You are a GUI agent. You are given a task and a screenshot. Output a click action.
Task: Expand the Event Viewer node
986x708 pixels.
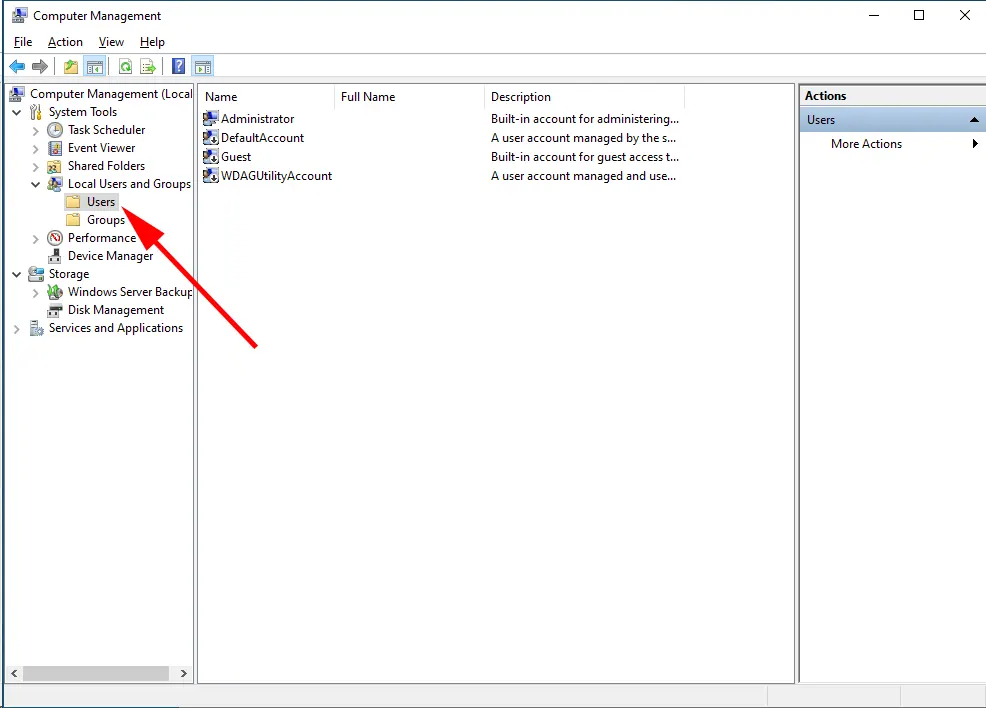click(x=36, y=149)
